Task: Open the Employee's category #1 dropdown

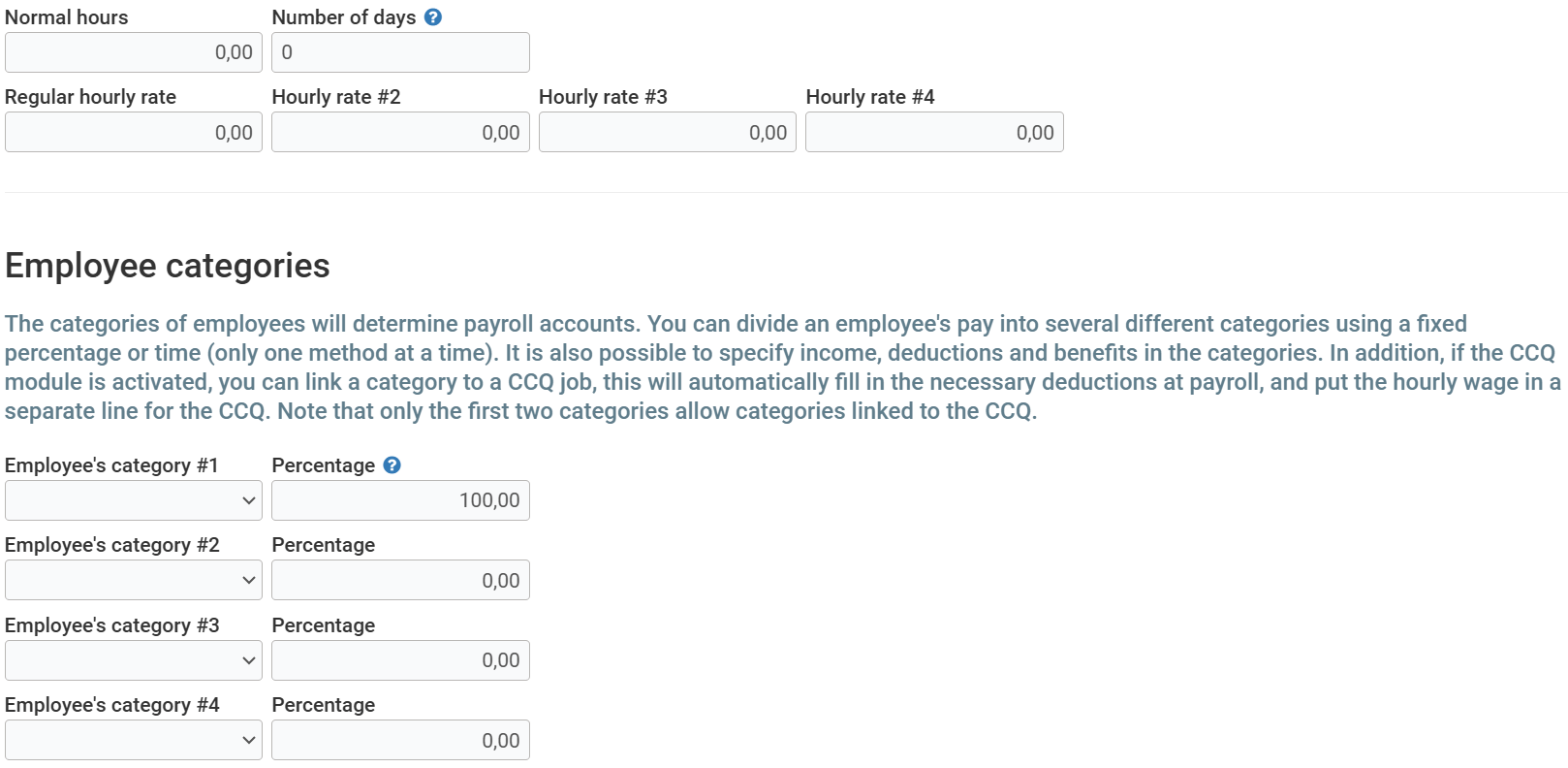Action: pyautogui.click(x=134, y=500)
